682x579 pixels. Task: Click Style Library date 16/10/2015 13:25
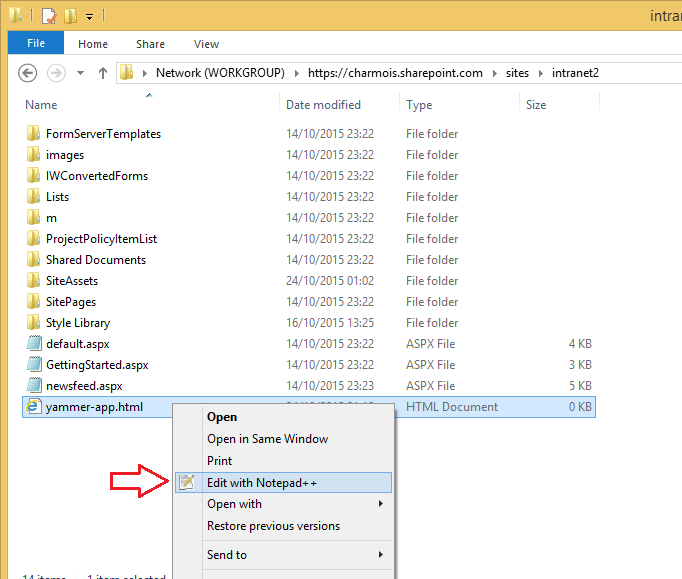330,323
